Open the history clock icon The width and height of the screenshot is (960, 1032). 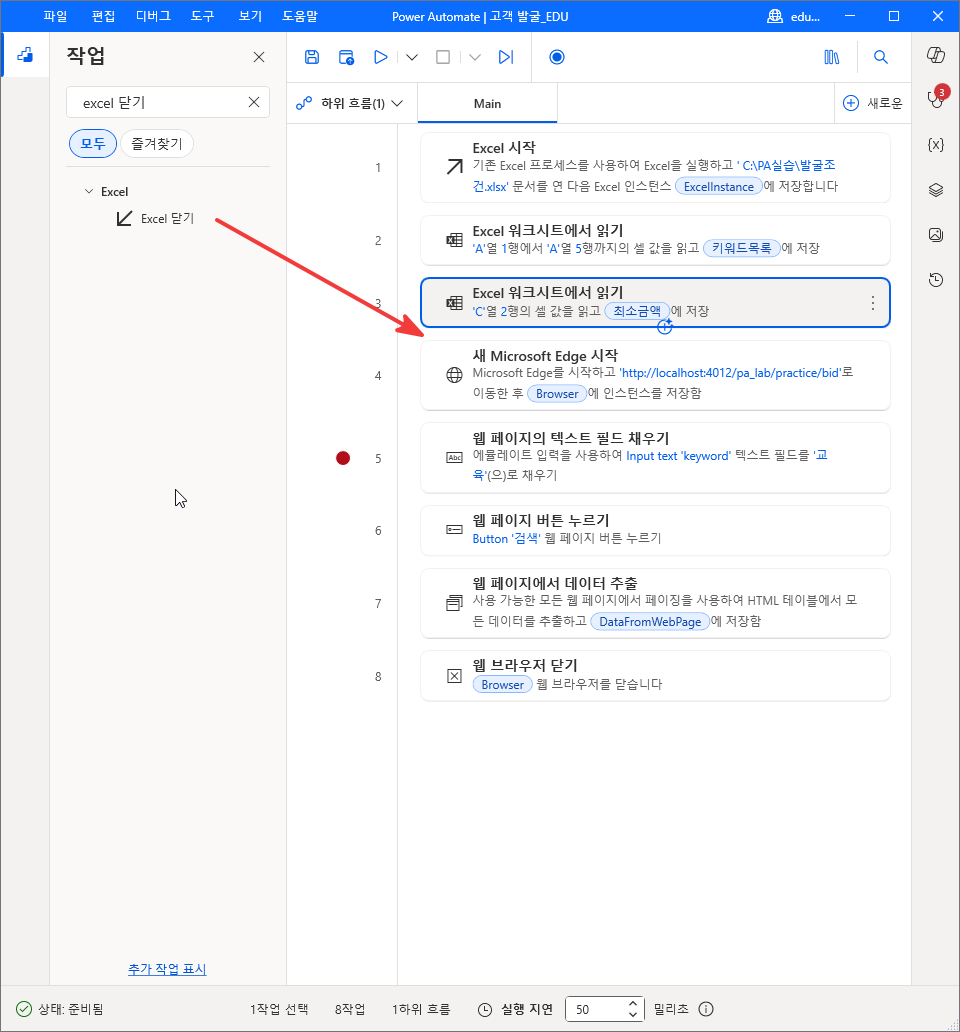[x=936, y=280]
